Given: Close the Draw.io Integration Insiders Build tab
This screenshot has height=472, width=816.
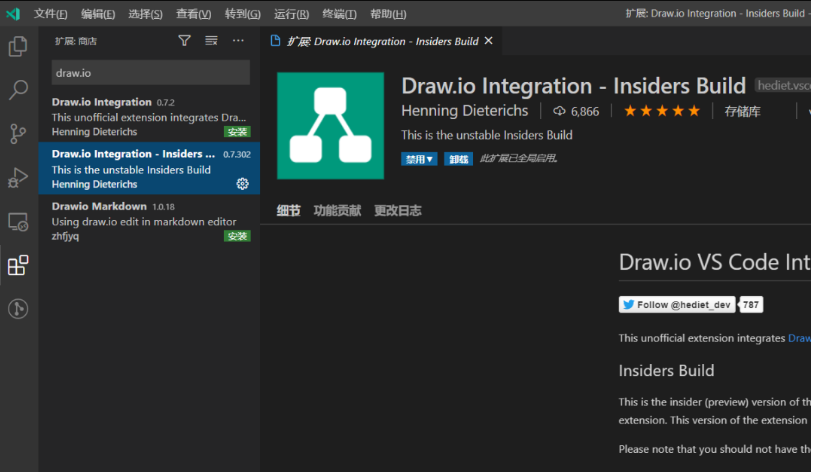Looking at the screenshot, I should point(489,41).
